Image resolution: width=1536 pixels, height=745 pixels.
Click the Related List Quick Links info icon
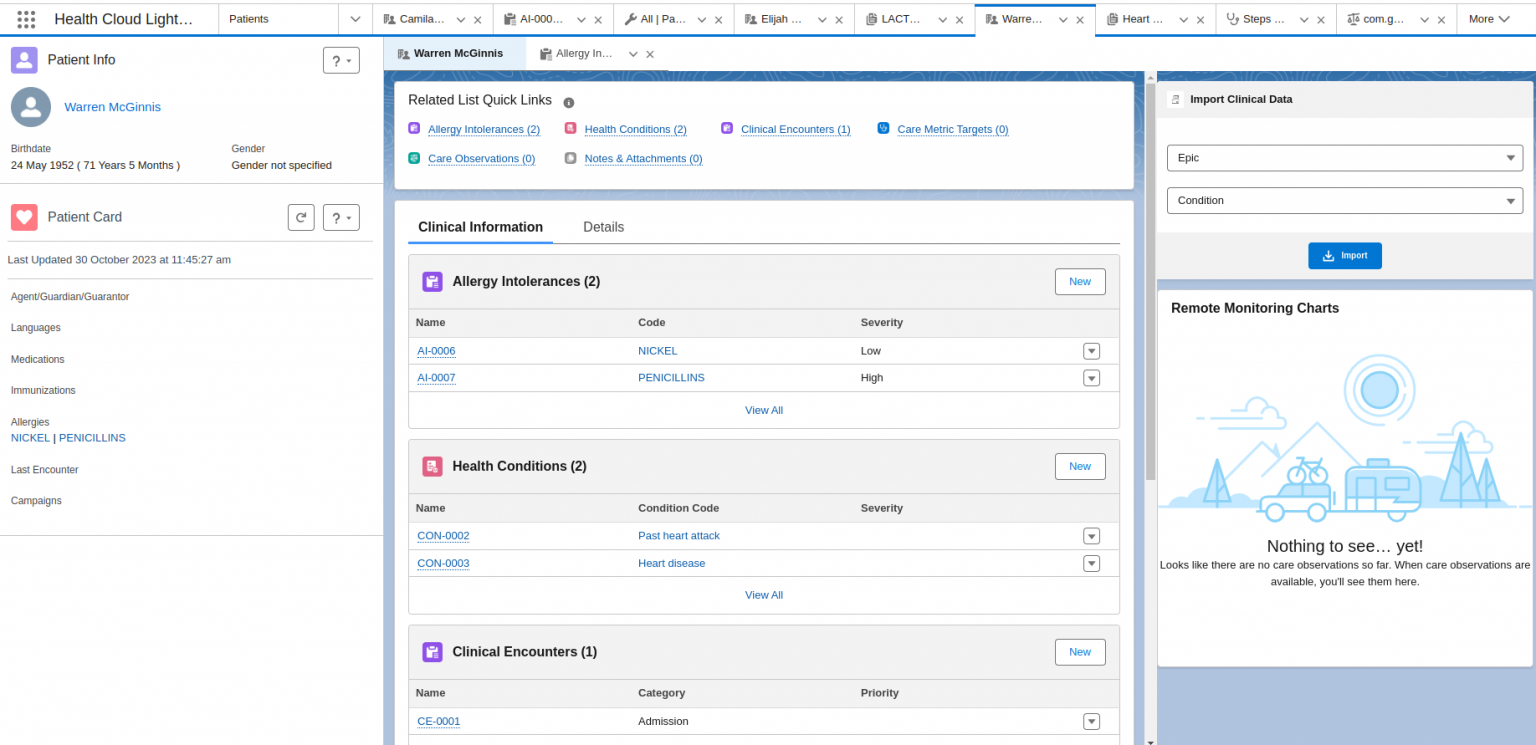[568, 100]
